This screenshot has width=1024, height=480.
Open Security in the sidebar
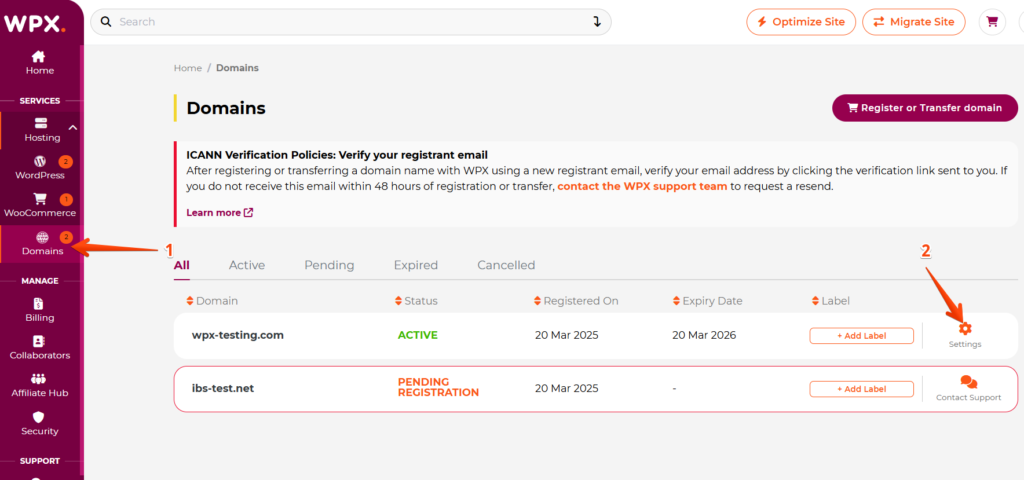[x=39, y=424]
